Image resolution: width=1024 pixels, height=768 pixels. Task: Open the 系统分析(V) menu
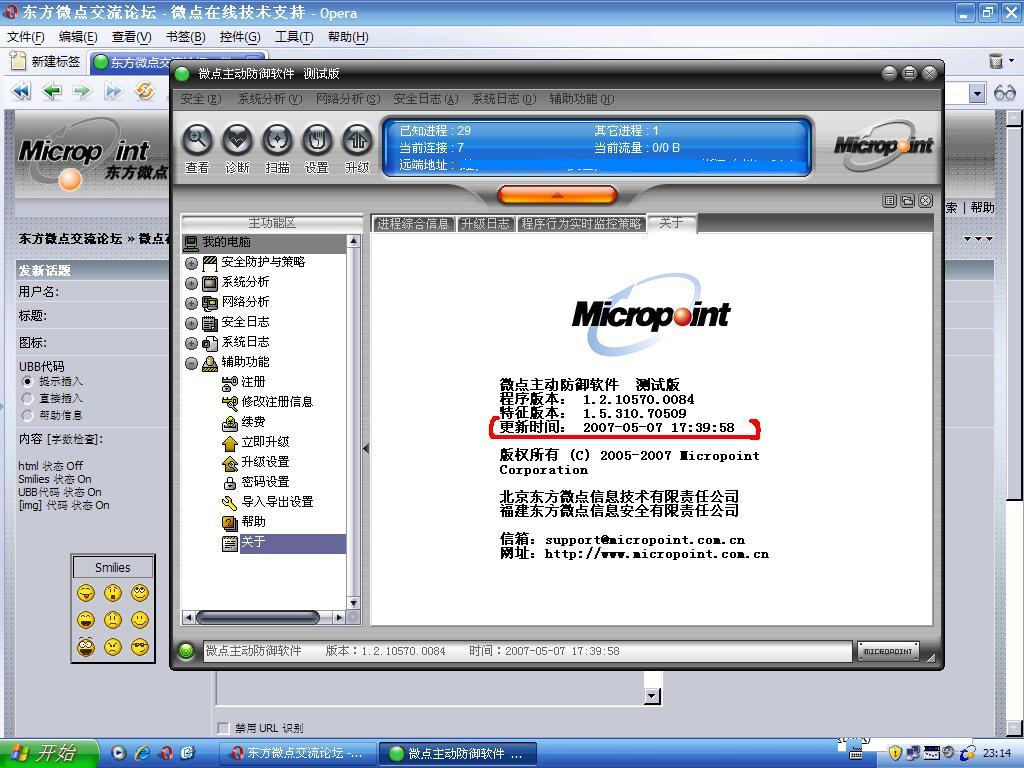click(270, 99)
